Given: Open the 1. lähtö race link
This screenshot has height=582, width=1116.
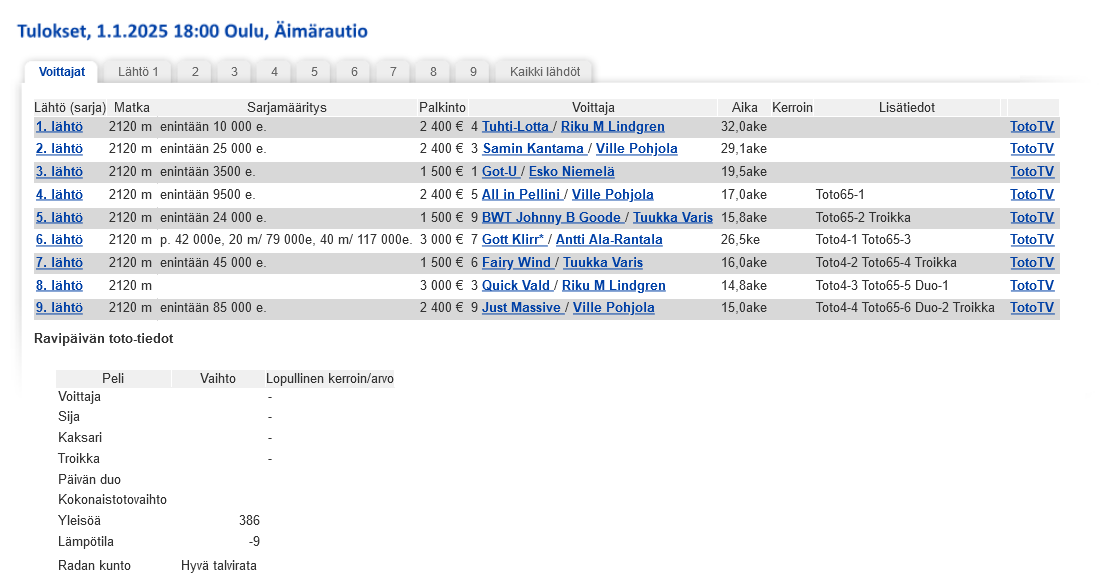Looking at the screenshot, I should coord(59,127).
